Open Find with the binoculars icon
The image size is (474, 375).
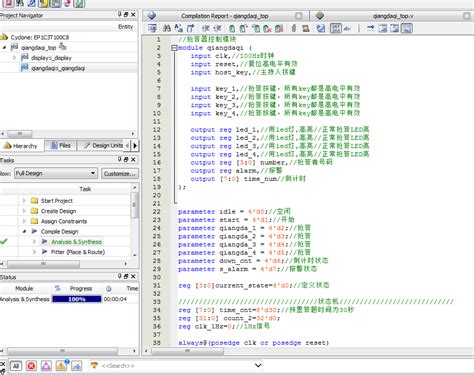pos(167,28)
